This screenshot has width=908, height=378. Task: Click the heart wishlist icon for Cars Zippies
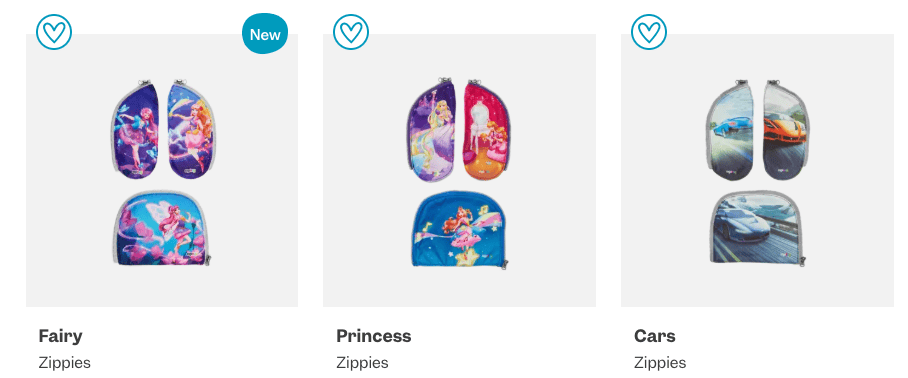(x=649, y=32)
